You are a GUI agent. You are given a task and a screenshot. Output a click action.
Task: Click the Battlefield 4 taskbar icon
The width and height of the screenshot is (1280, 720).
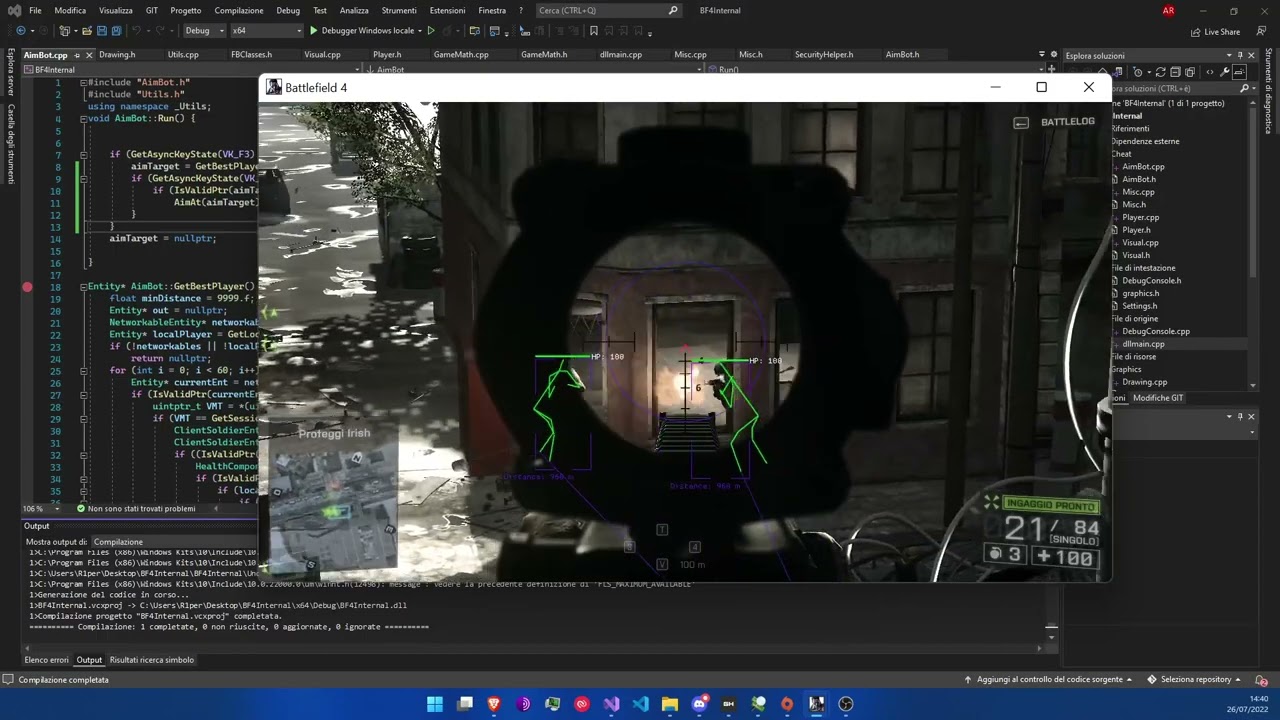(x=816, y=704)
